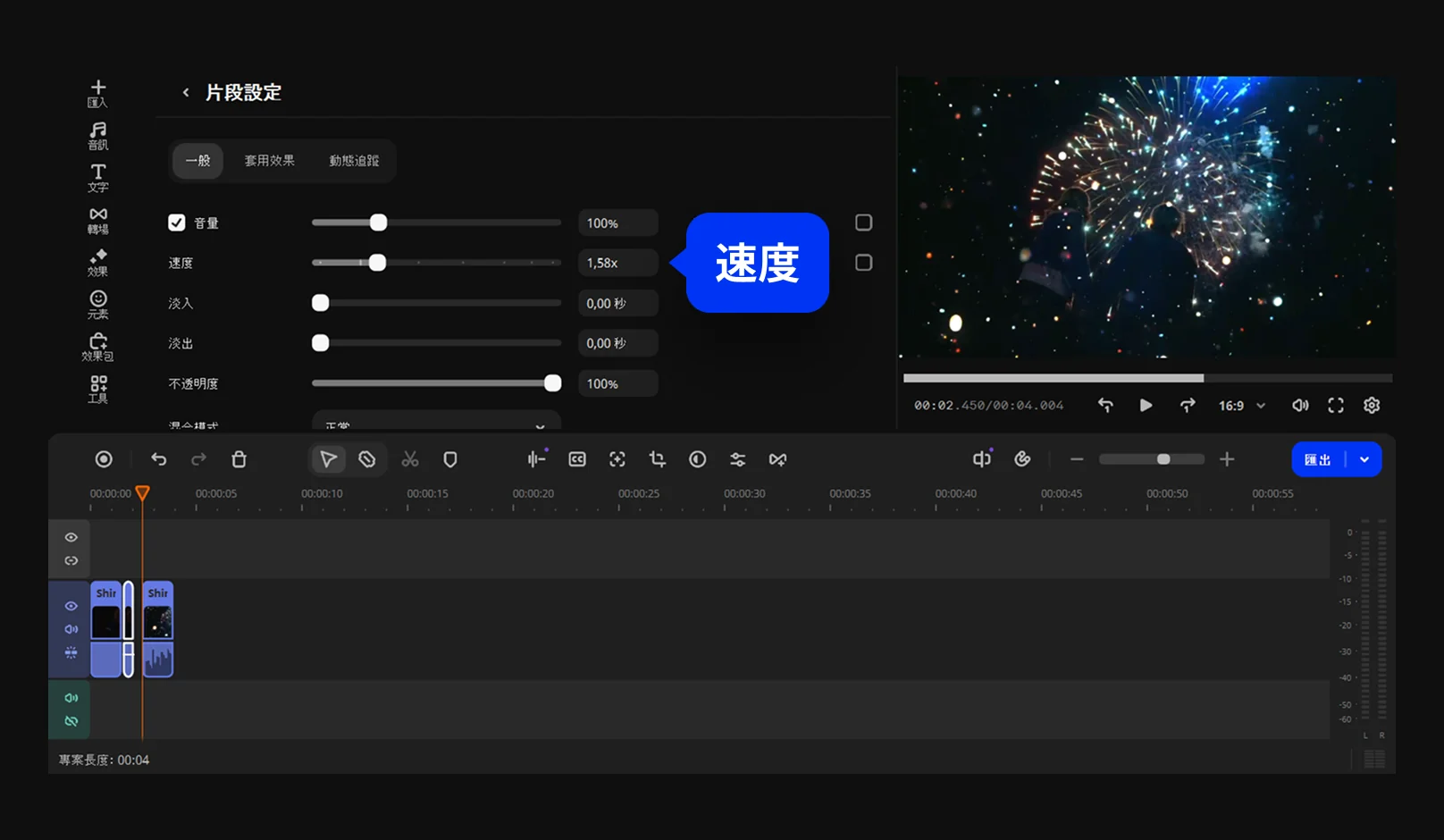The height and width of the screenshot is (840, 1444).
Task: Click the record button in timeline toolbar
Action: (x=104, y=459)
